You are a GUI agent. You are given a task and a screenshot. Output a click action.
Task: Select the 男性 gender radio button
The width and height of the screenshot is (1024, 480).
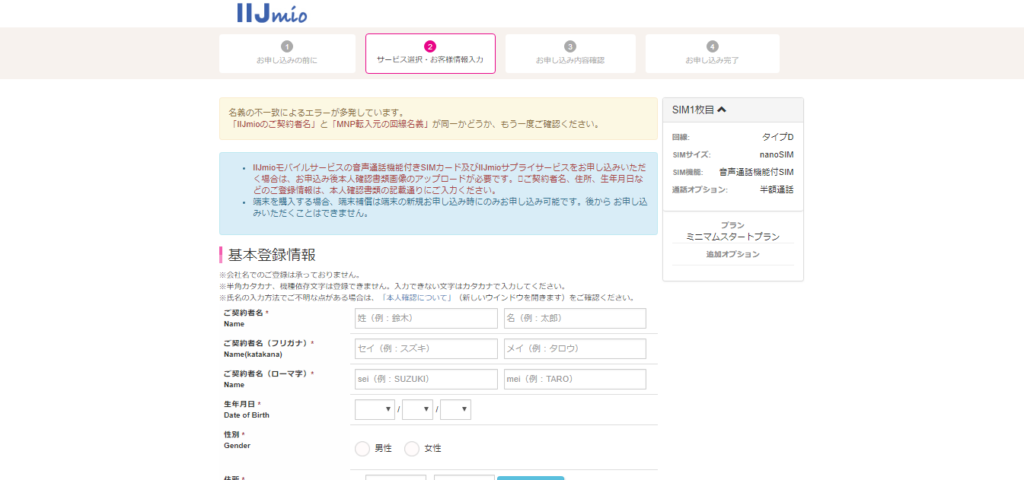362,449
